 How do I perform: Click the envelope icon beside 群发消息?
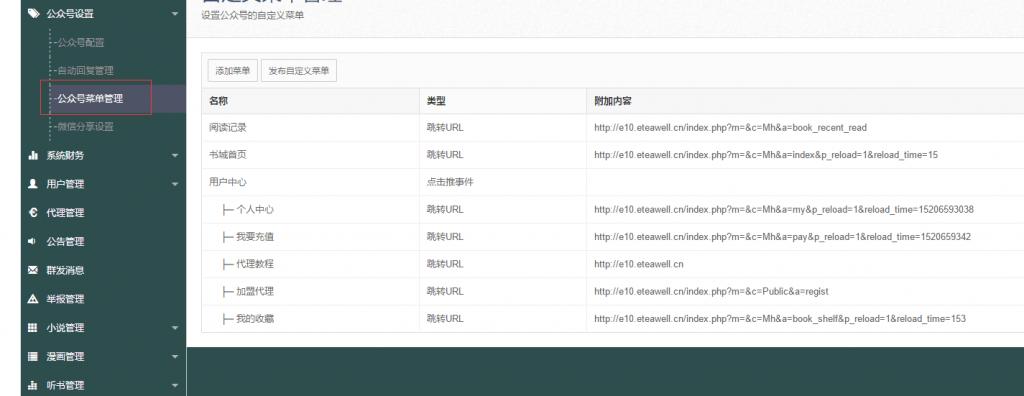[x=33, y=270]
